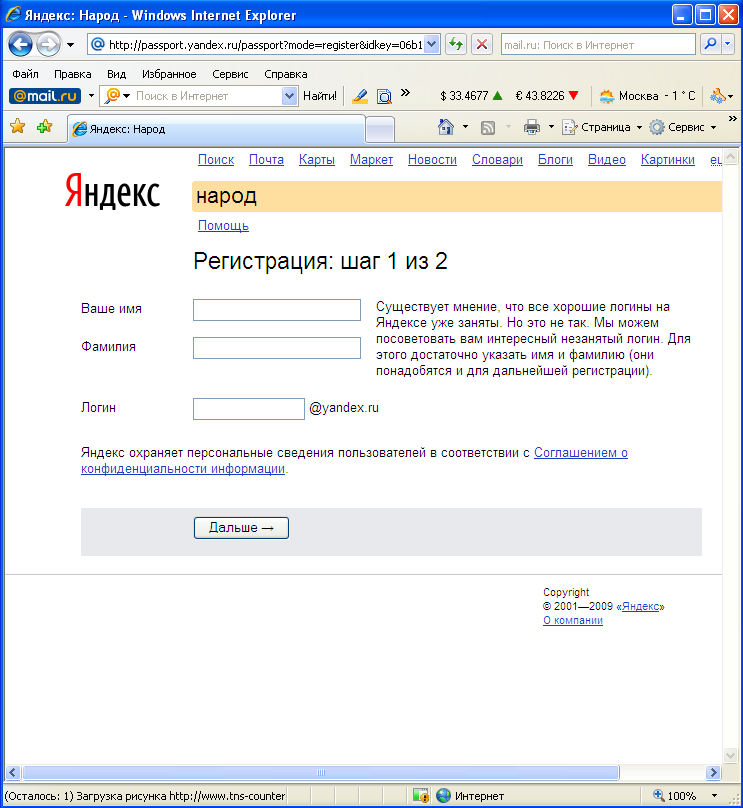Click the Найти! toolbar button
The width and height of the screenshot is (743, 808).
pyautogui.click(x=319, y=96)
